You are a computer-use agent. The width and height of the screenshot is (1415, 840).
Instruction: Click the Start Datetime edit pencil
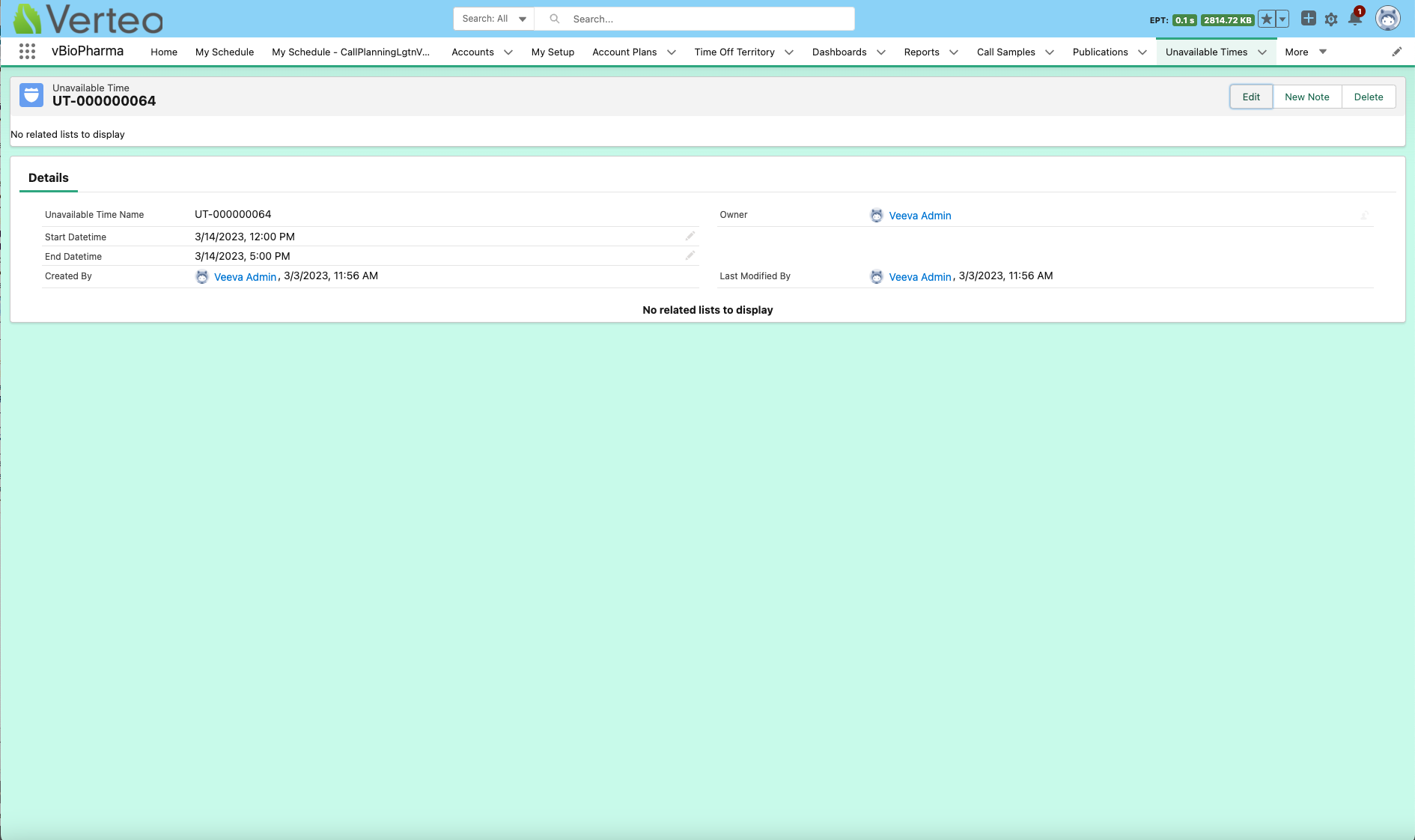coord(690,237)
